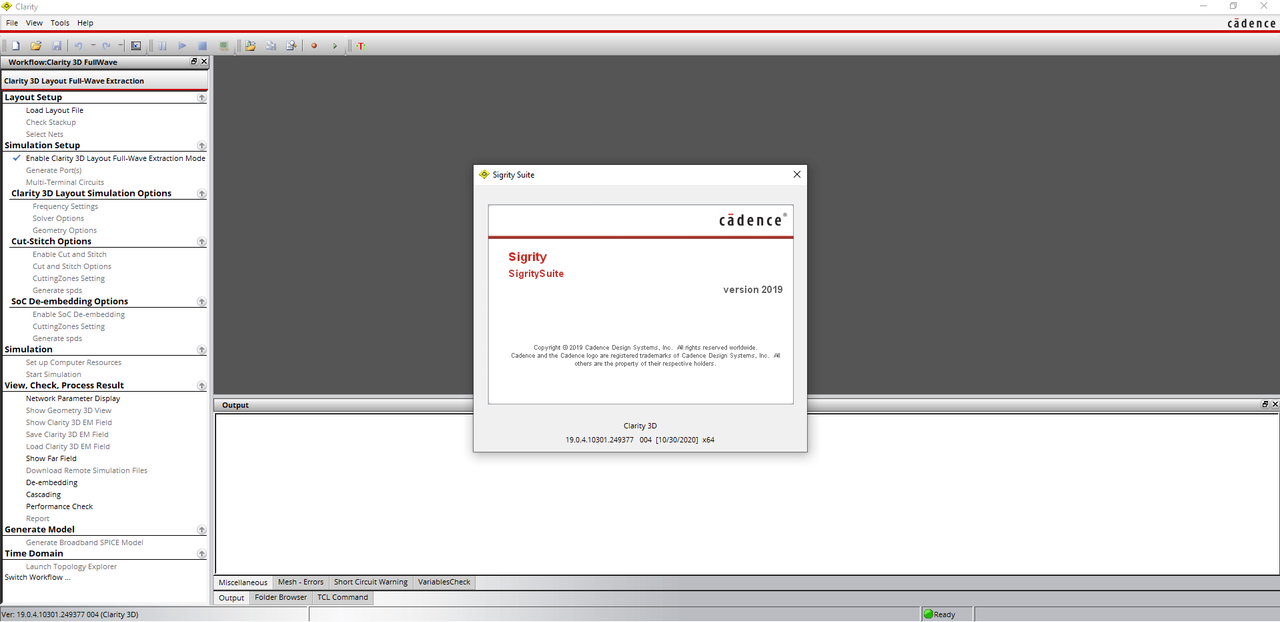Click Switch Workflow ...
The height and width of the screenshot is (622, 1280).
point(37,577)
